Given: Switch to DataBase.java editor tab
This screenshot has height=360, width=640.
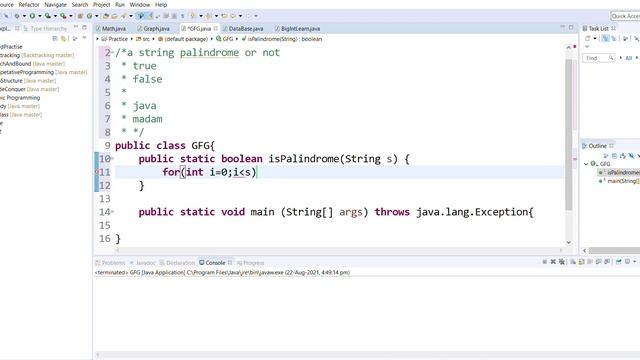Looking at the screenshot, I should (243, 29).
